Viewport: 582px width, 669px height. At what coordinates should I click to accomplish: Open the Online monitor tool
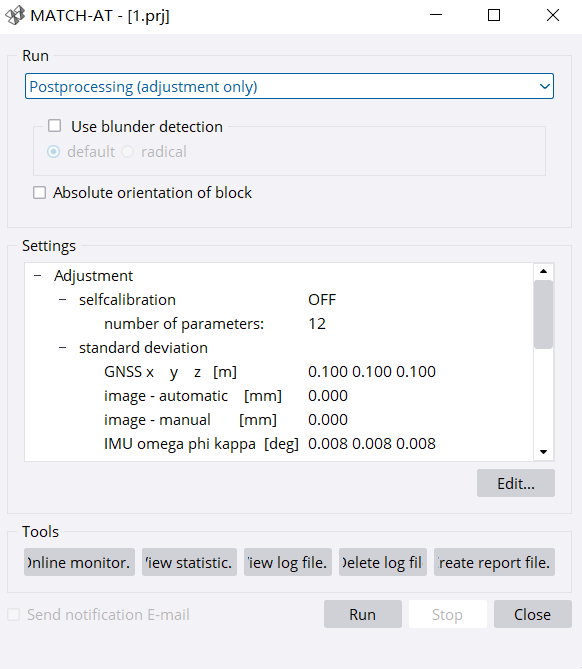(79, 562)
